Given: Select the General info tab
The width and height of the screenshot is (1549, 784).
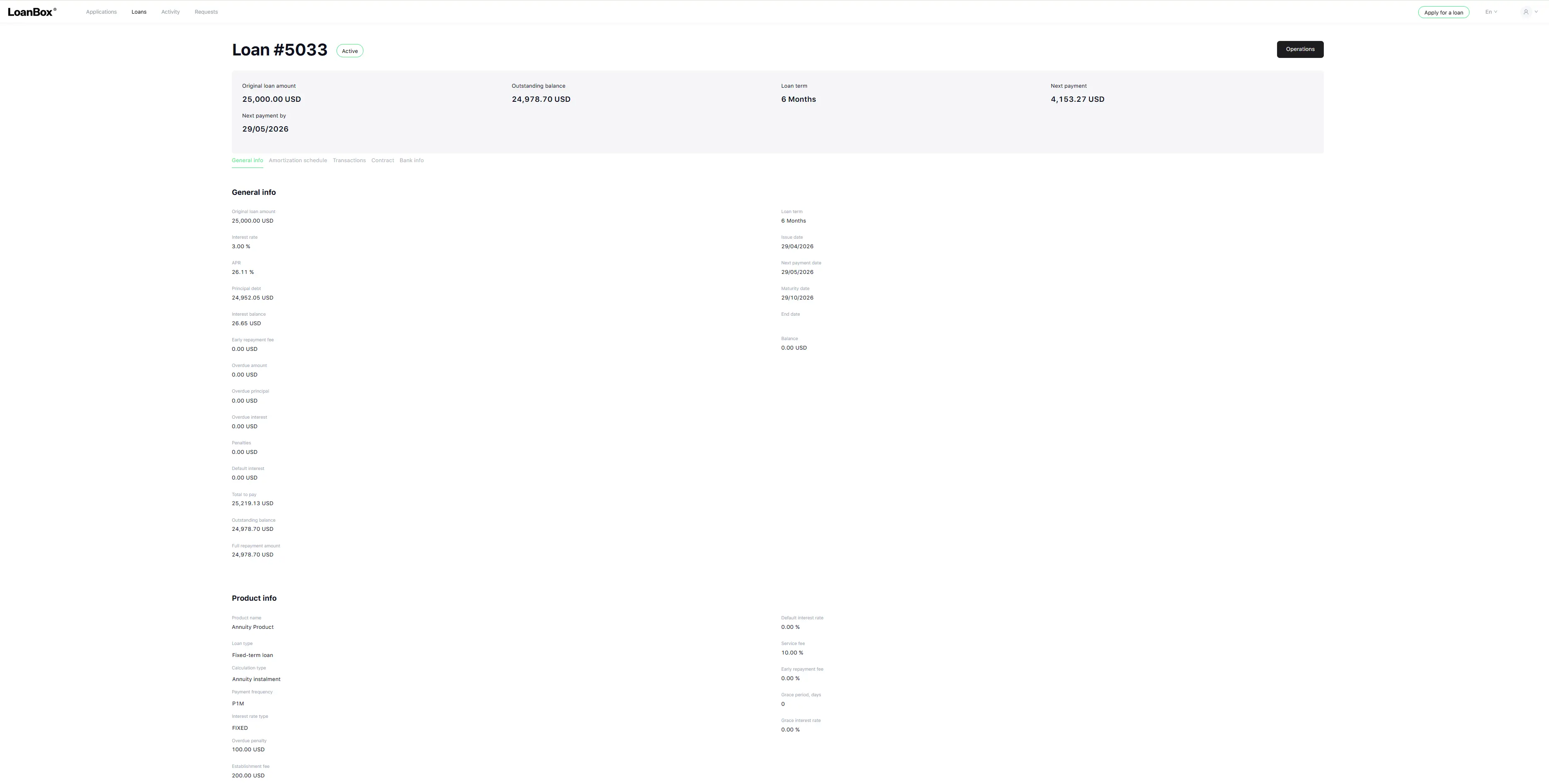Looking at the screenshot, I should (247, 161).
